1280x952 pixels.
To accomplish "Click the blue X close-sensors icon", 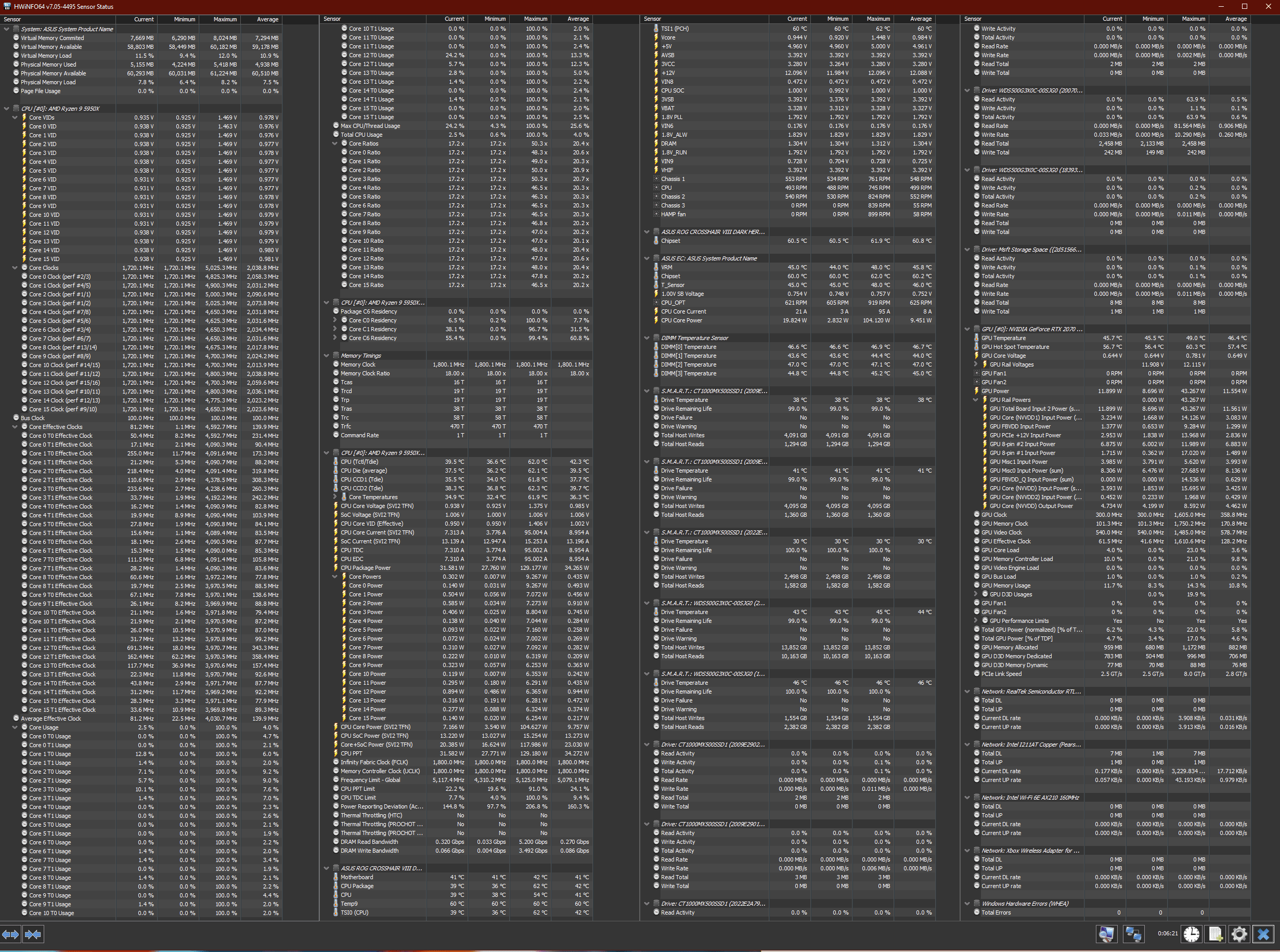I will click(x=1263, y=934).
